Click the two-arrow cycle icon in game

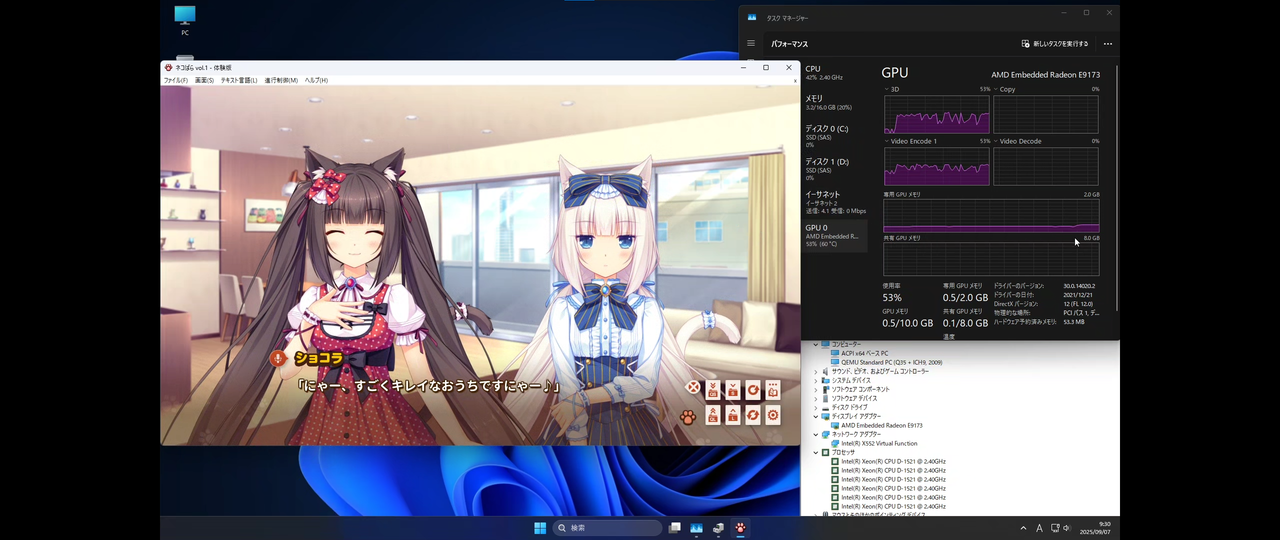coord(753,414)
